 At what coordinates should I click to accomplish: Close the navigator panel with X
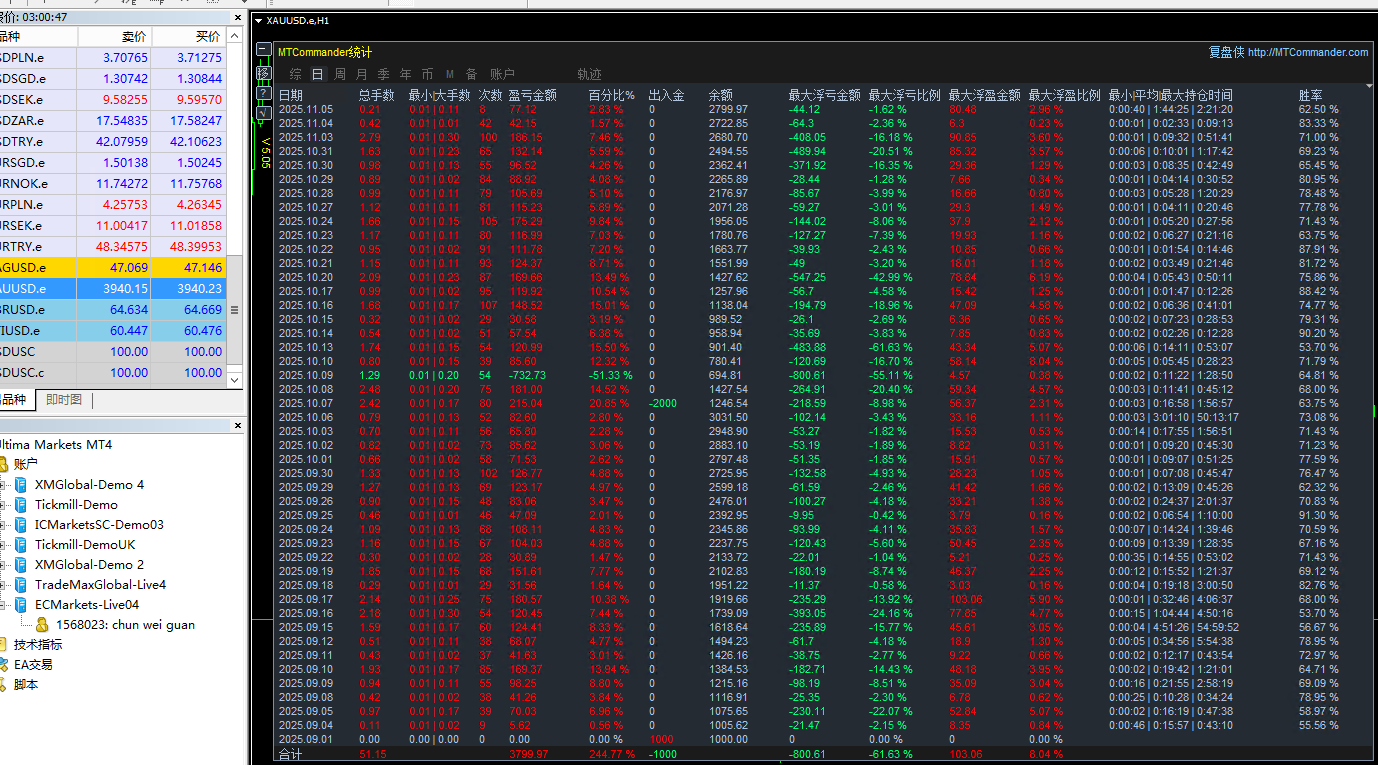[237, 426]
